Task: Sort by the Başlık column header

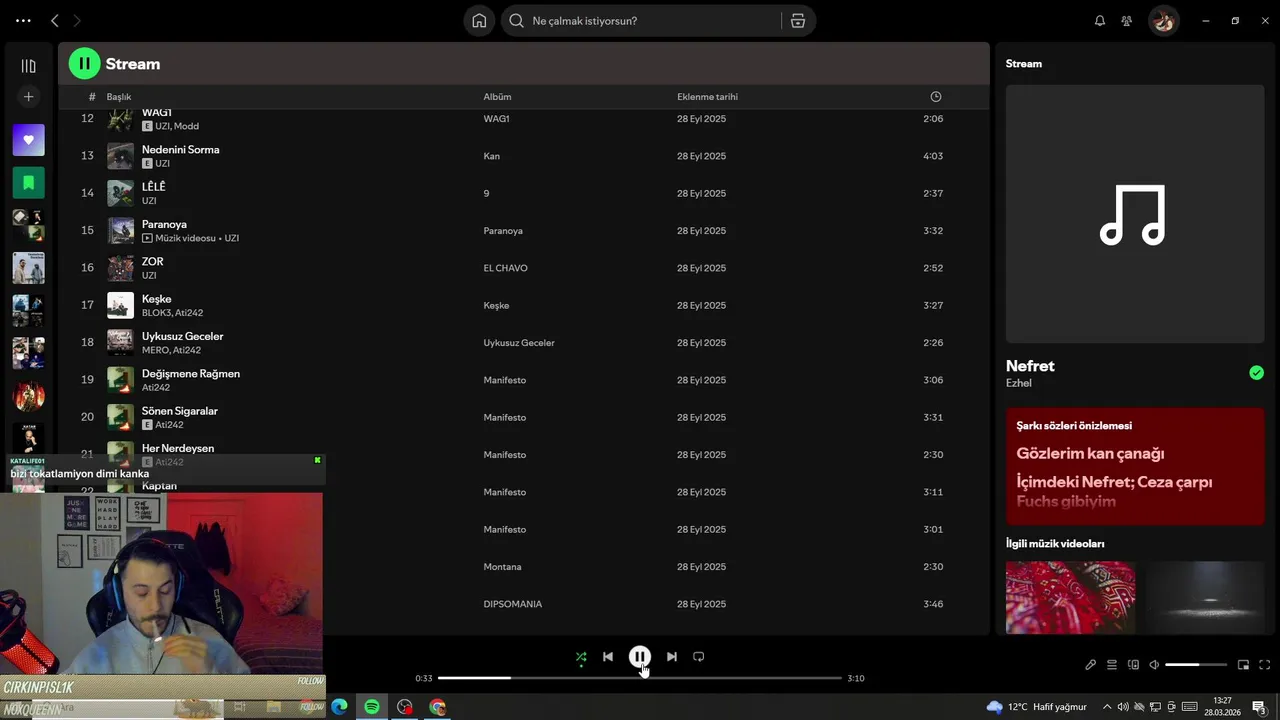Action: [119, 97]
